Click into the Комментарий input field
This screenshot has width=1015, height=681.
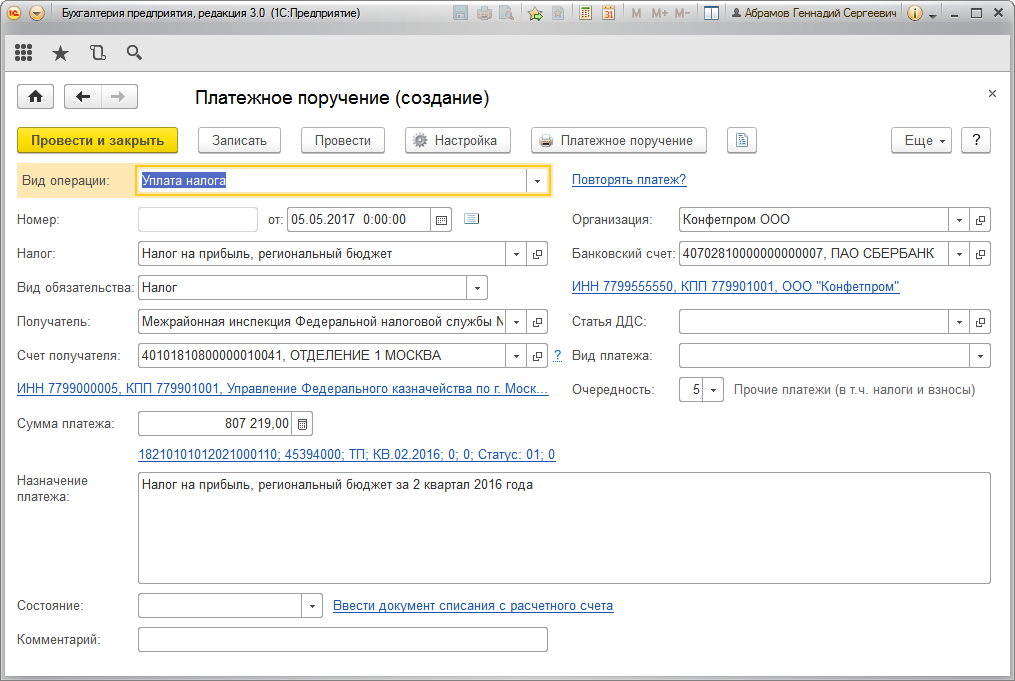(343, 640)
